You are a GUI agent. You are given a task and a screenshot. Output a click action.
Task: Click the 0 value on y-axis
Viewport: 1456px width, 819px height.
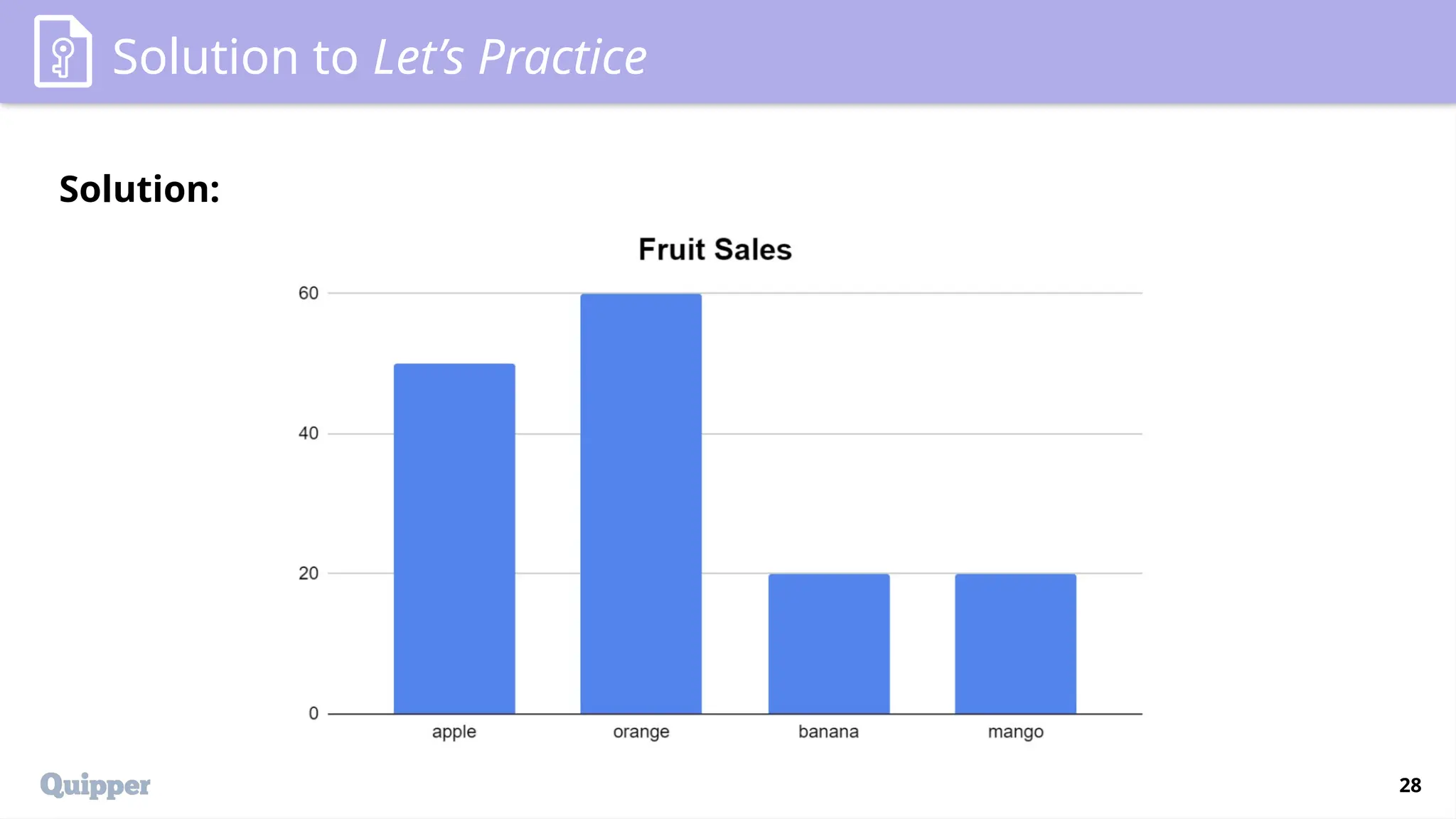pos(314,713)
